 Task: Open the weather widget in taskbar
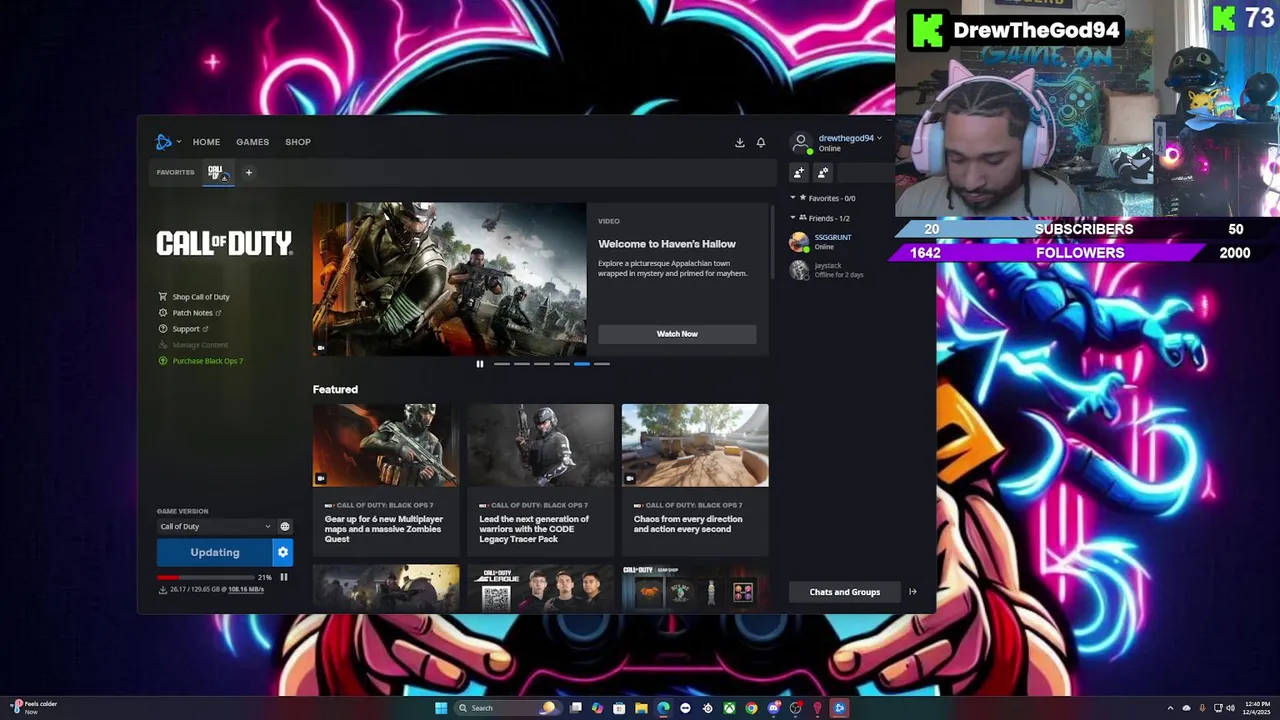click(x=32, y=707)
